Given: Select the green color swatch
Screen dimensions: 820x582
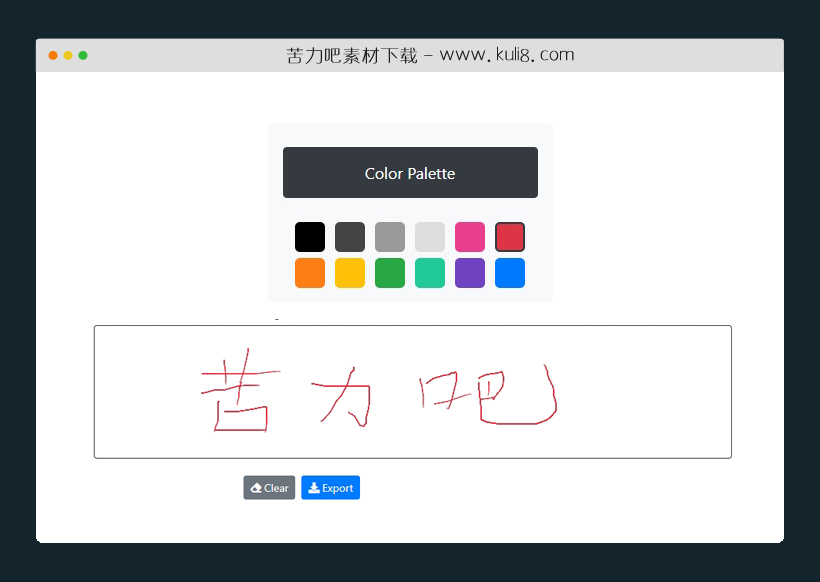Looking at the screenshot, I should coord(390,272).
